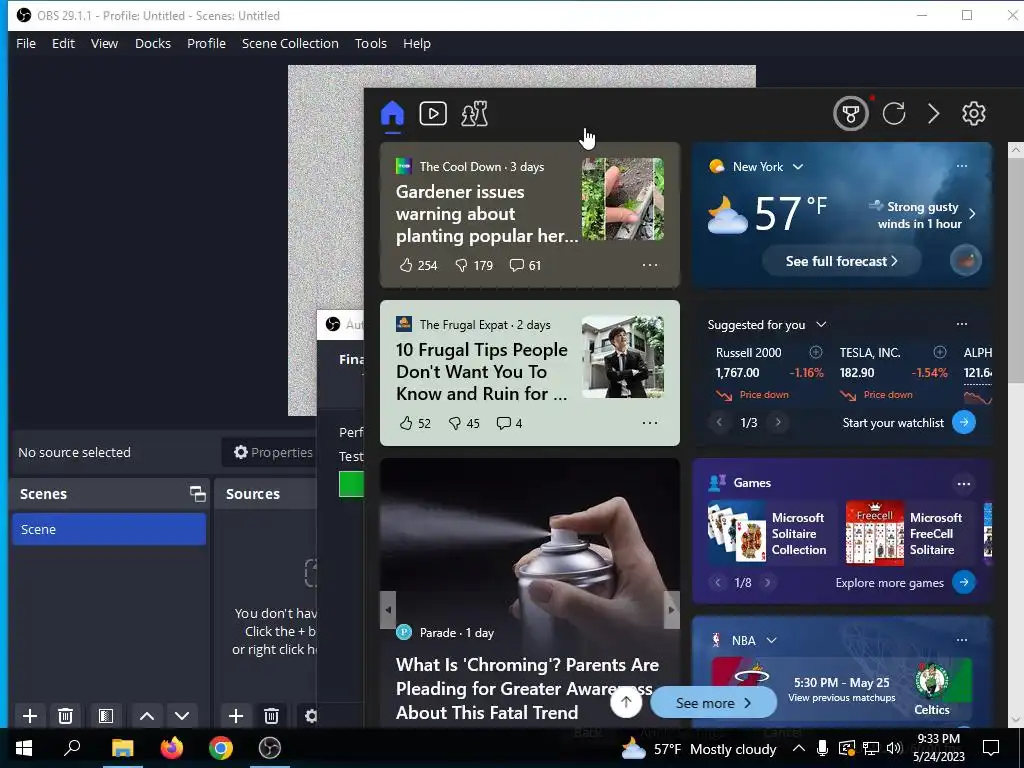Select the Scene item in Scenes list

(109, 529)
